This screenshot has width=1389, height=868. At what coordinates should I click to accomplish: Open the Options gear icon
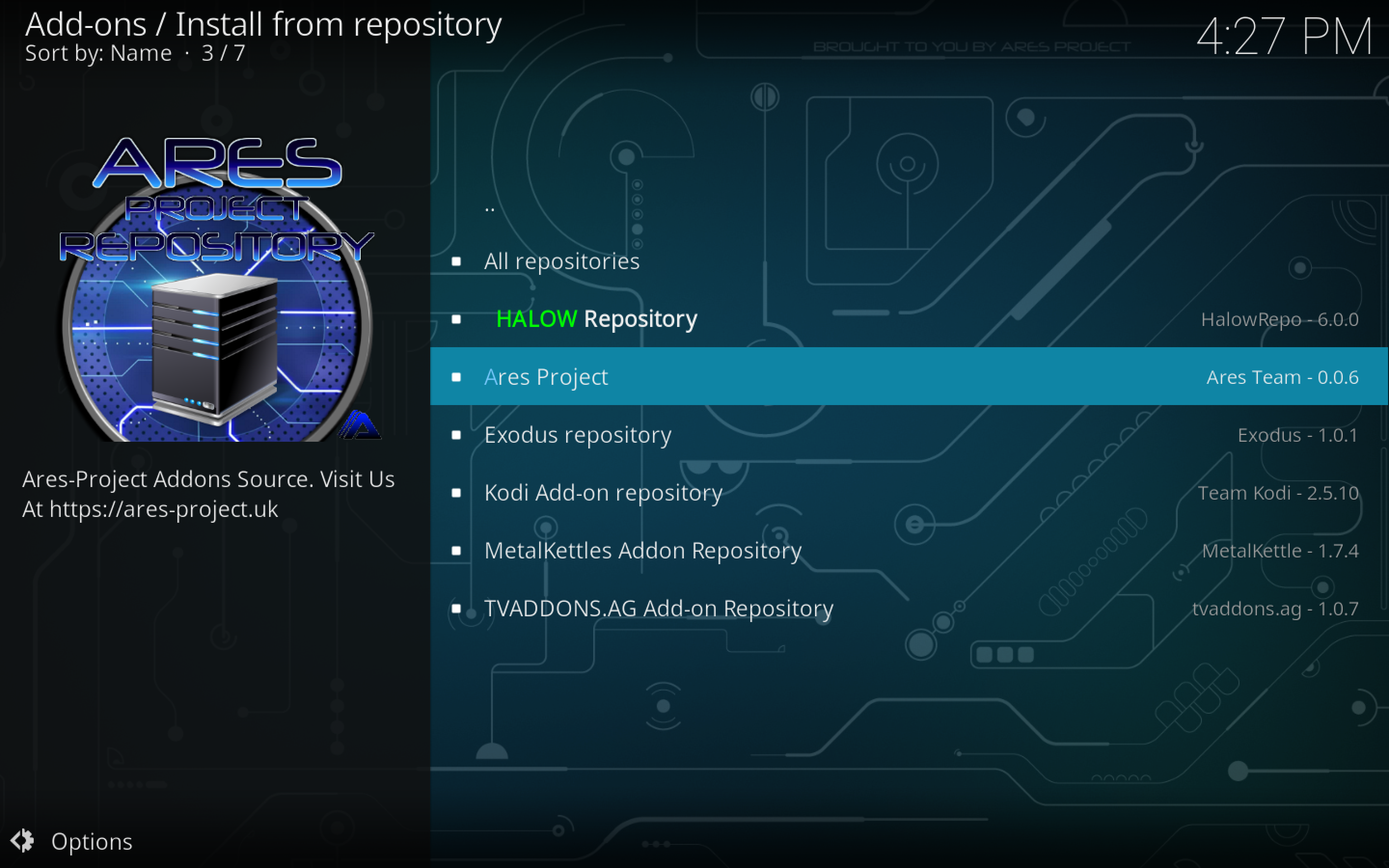coord(22,841)
